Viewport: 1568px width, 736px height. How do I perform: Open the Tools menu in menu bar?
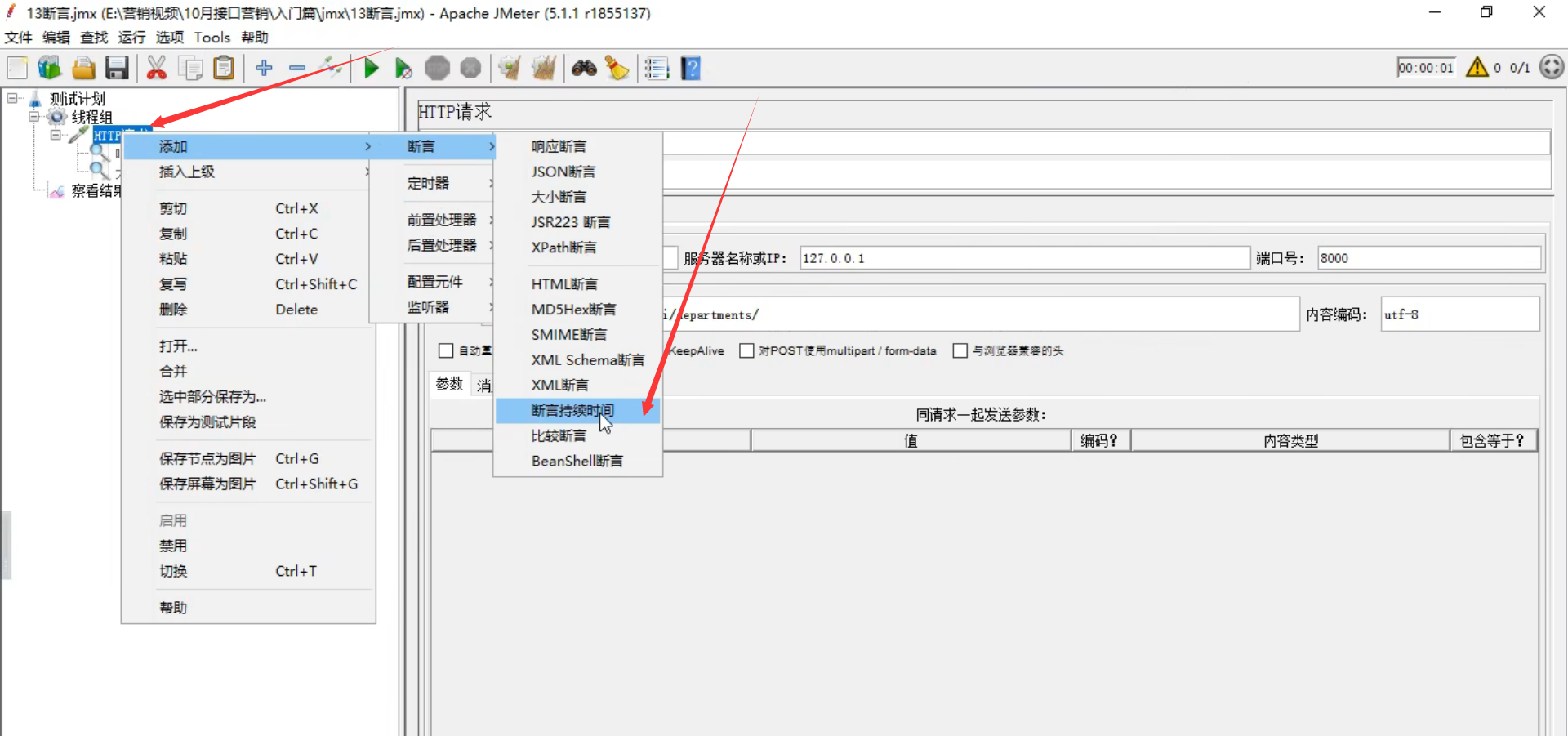tap(212, 38)
